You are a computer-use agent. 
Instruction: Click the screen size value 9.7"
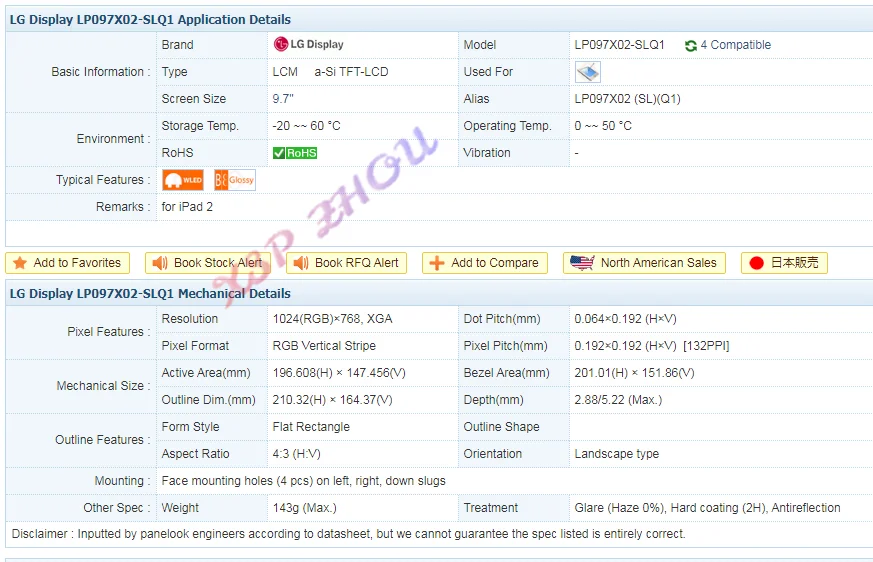(x=283, y=99)
